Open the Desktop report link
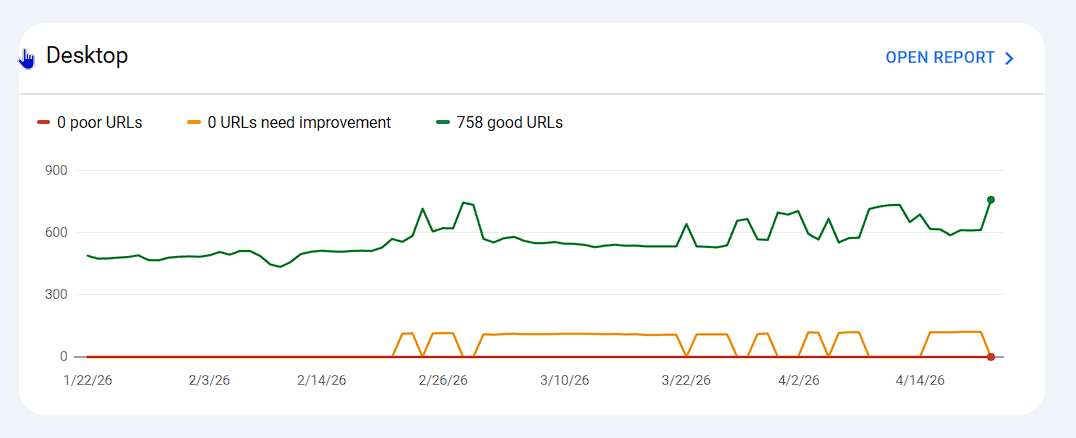 coord(940,58)
